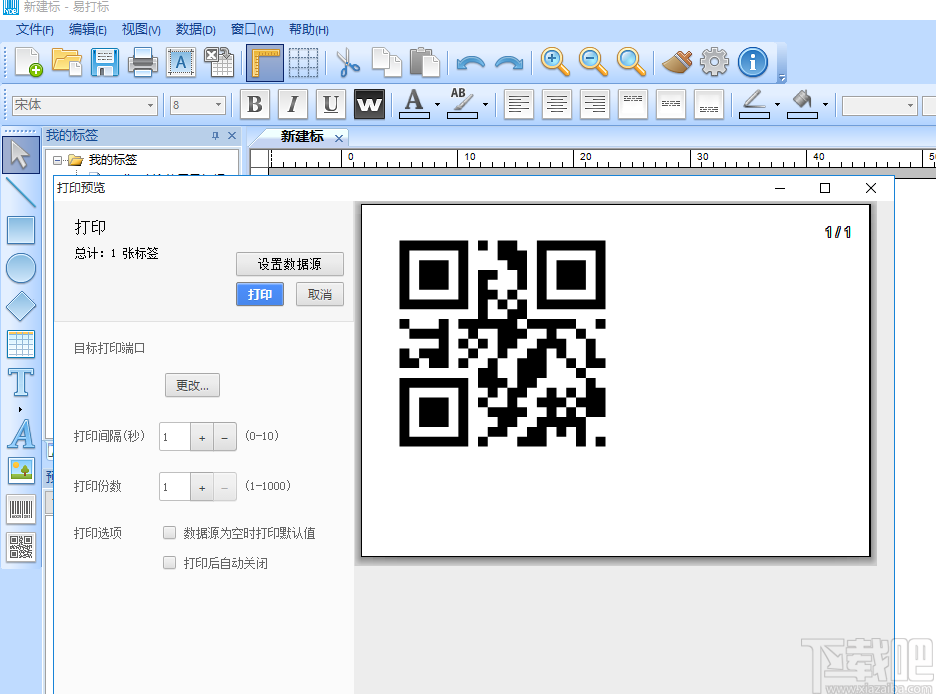Click the 设置数据源 button
The height and width of the screenshot is (694, 936).
pos(290,264)
